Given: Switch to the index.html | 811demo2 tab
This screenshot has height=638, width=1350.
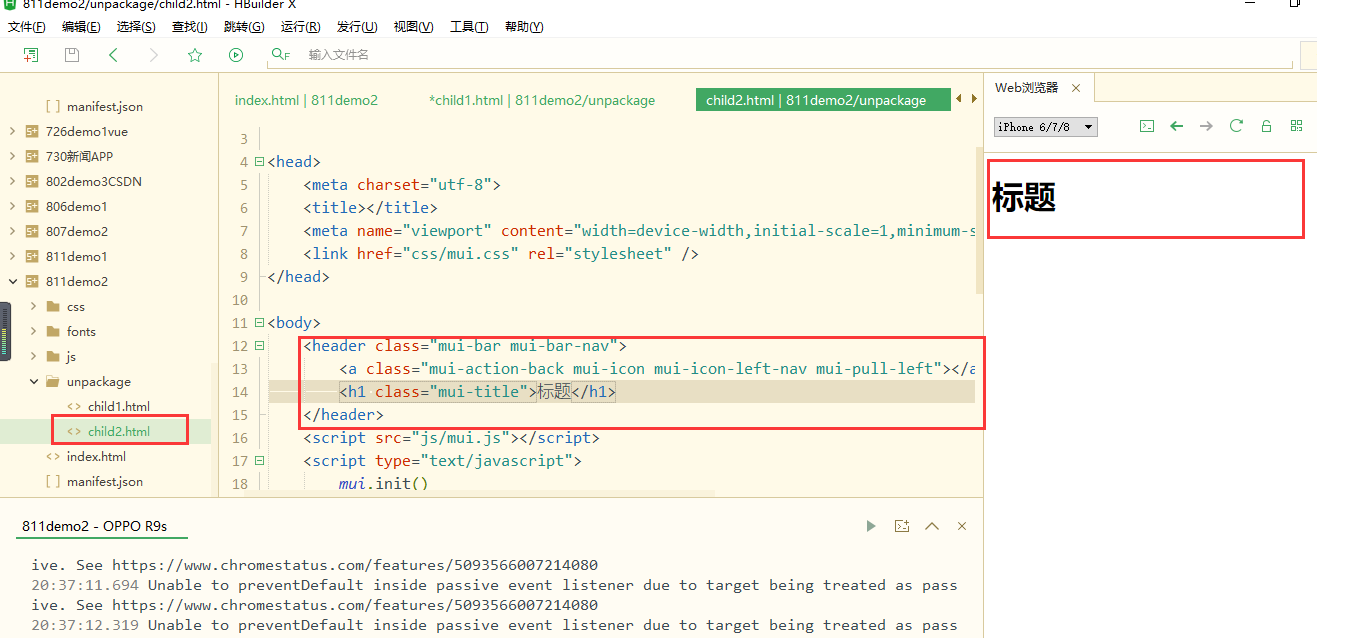Looking at the screenshot, I should [306, 100].
